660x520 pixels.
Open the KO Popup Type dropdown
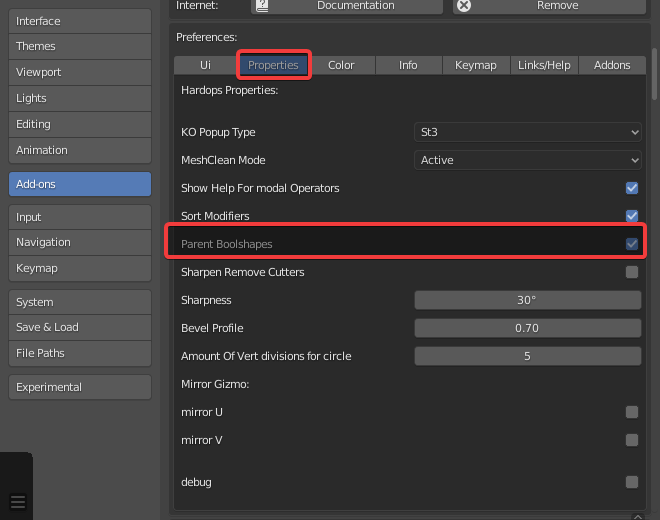pos(527,132)
